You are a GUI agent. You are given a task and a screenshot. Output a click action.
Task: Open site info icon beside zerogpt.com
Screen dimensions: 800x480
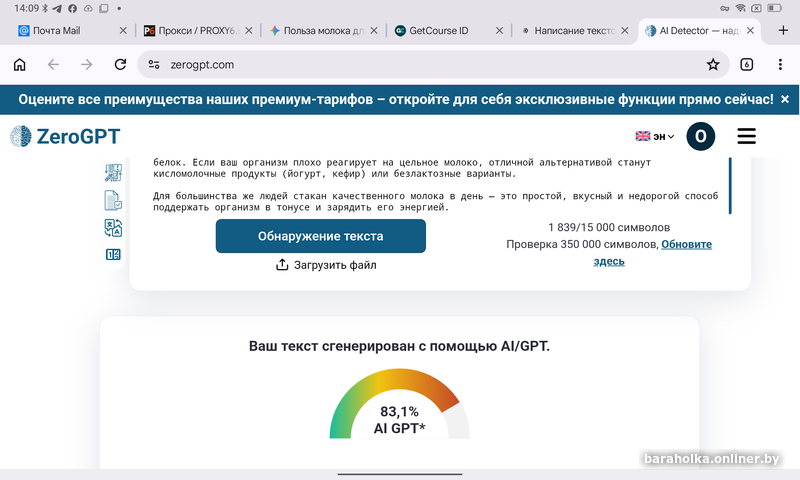[154, 65]
